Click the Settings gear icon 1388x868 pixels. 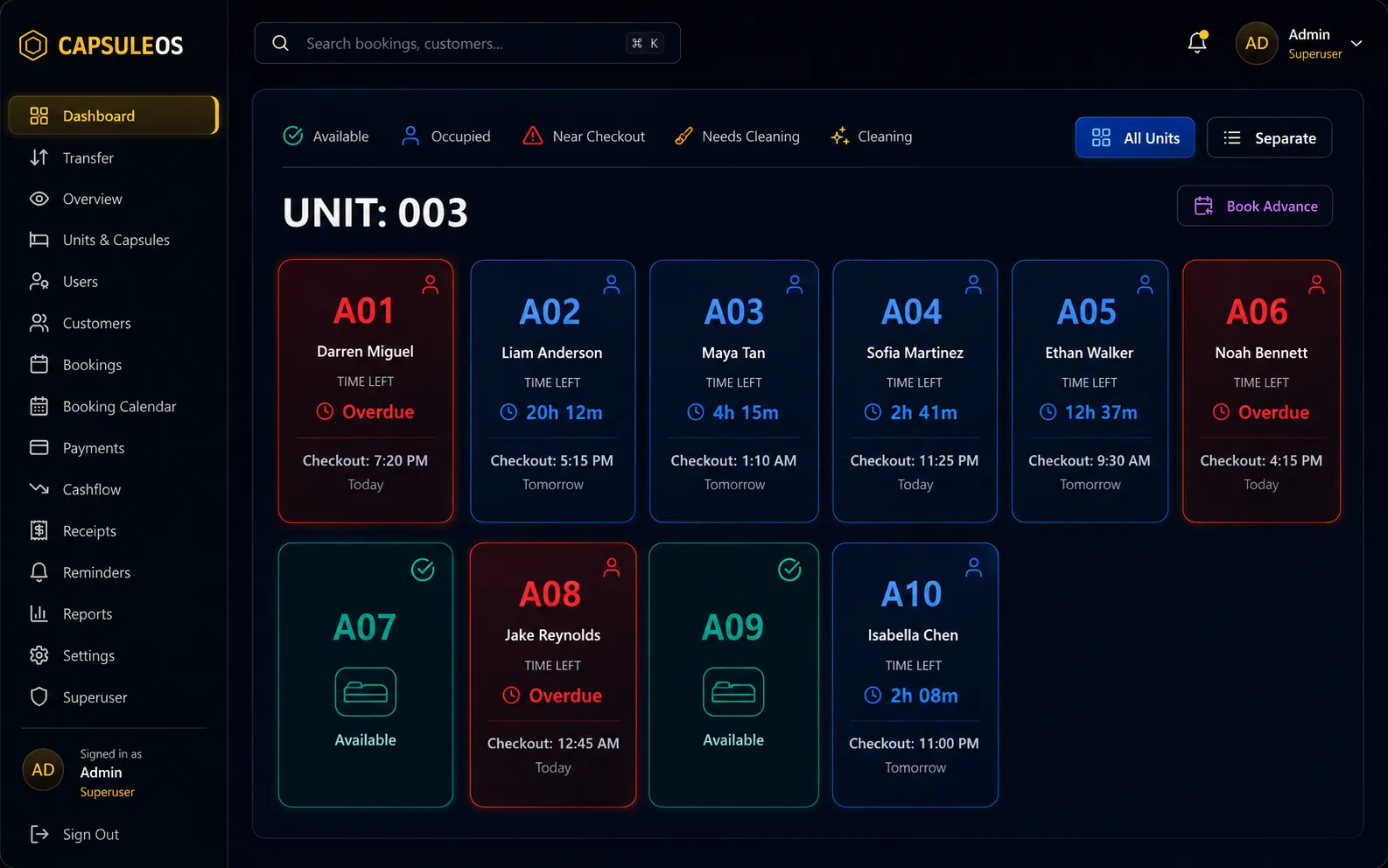[39, 655]
